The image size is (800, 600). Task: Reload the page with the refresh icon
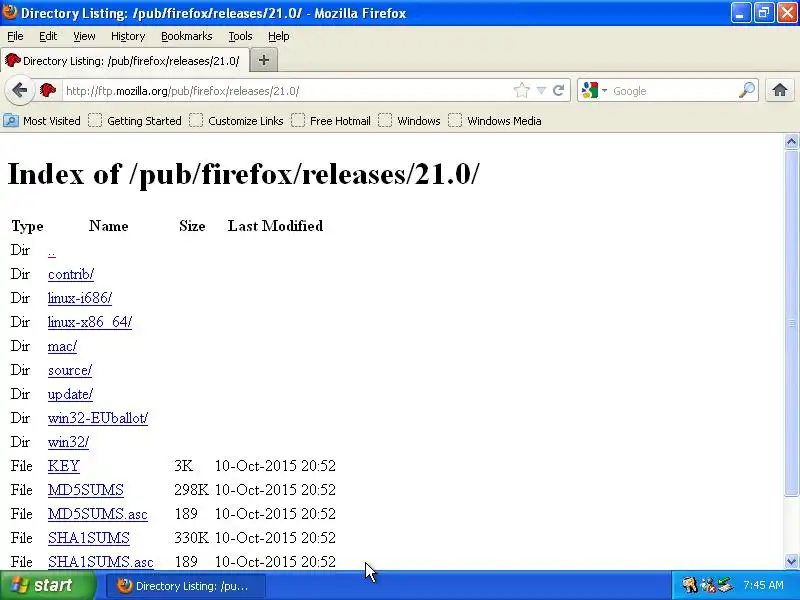pyautogui.click(x=558, y=91)
